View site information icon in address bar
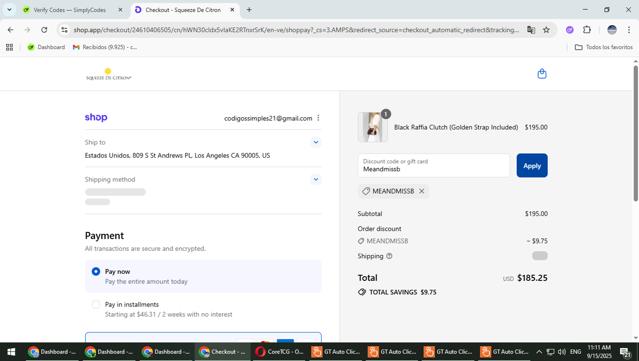Image resolution: width=639 pixels, height=361 pixels. (x=64, y=30)
